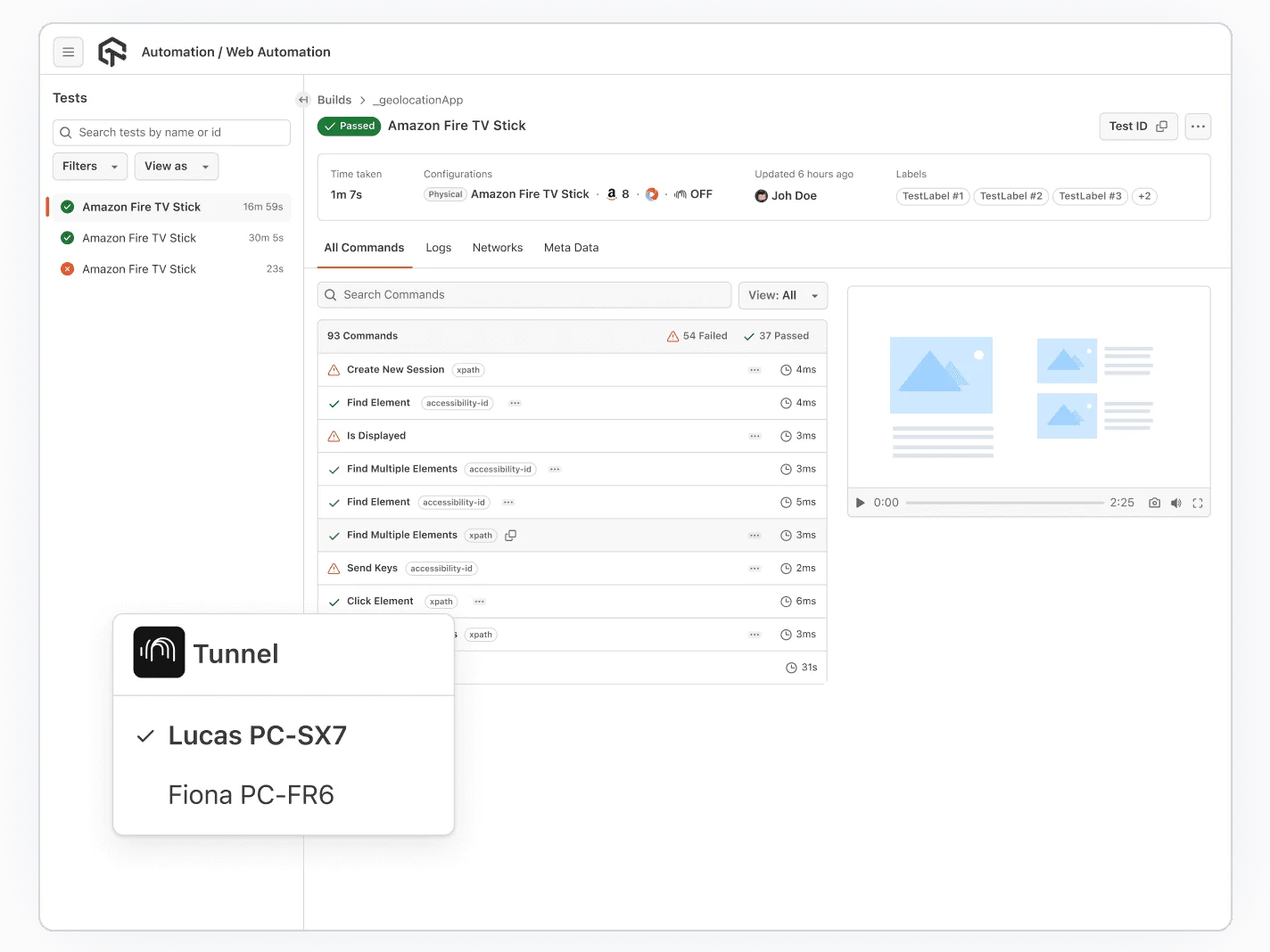Click the video progress slider

click(x=1004, y=503)
